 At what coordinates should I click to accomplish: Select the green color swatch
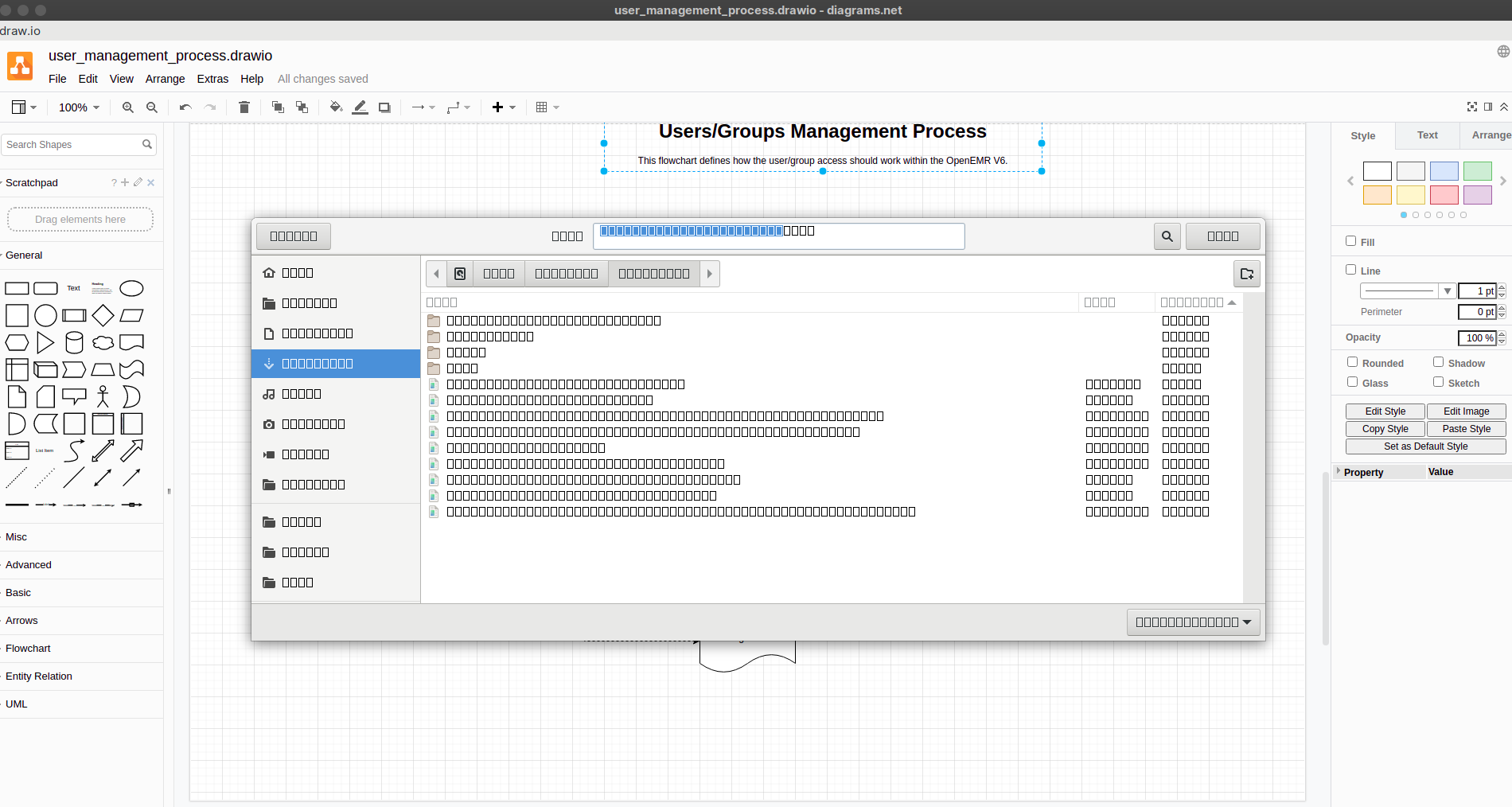[x=1477, y=171]
